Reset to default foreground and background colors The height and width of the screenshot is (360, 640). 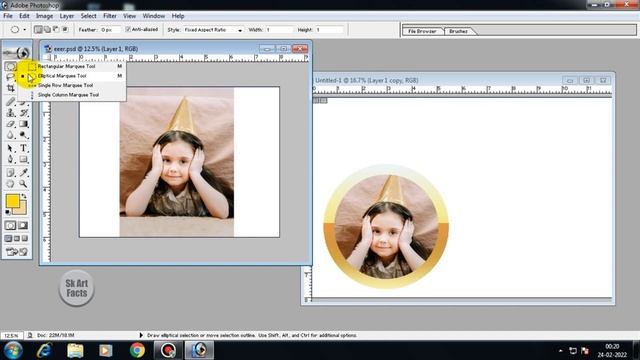tap(8, 212)
